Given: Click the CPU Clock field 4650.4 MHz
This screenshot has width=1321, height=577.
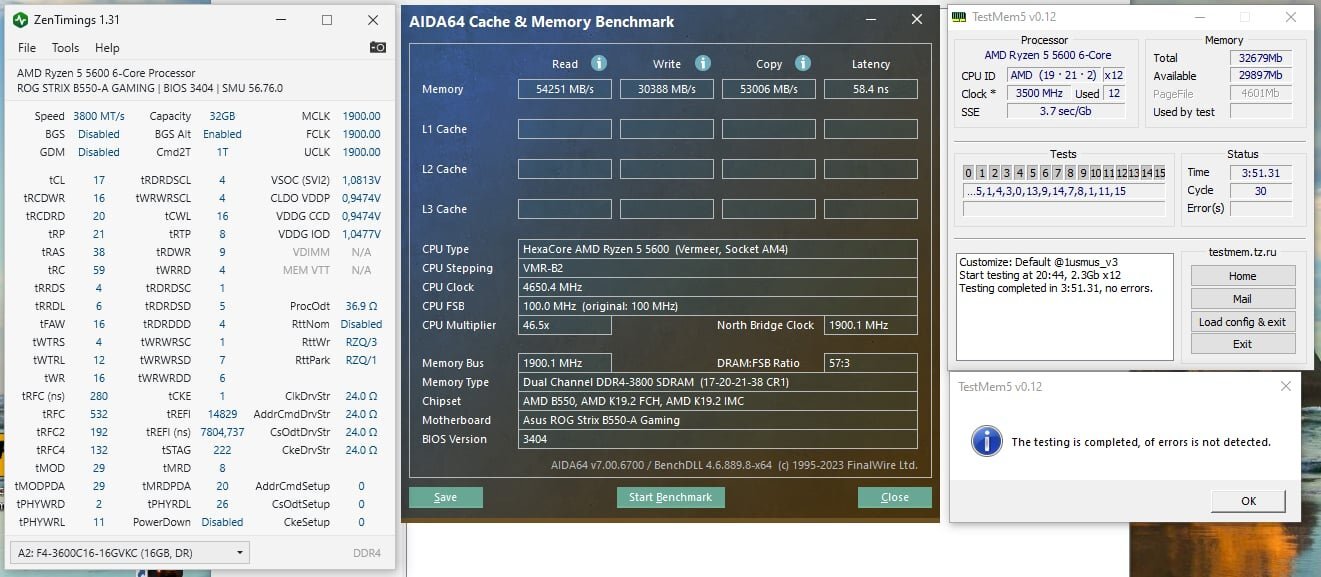Looking at the screenshot, I should [x=718, y=287].
